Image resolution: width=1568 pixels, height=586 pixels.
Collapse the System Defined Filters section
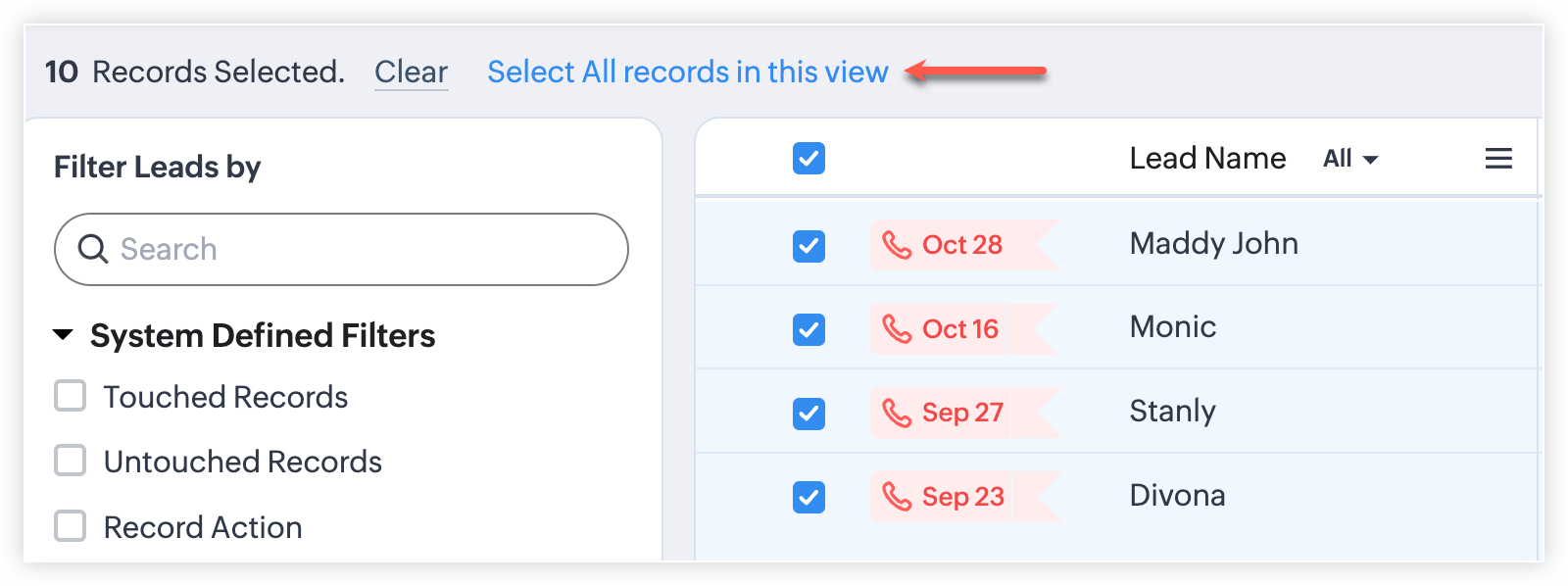(x=63, y=335)
